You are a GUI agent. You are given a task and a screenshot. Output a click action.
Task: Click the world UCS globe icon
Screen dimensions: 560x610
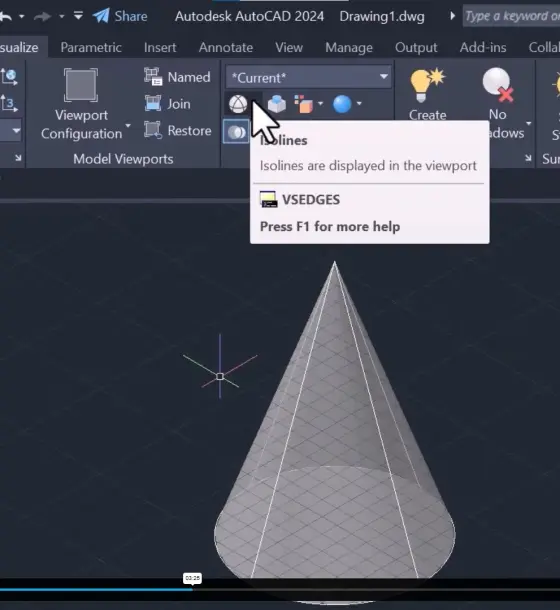[9, 76]
